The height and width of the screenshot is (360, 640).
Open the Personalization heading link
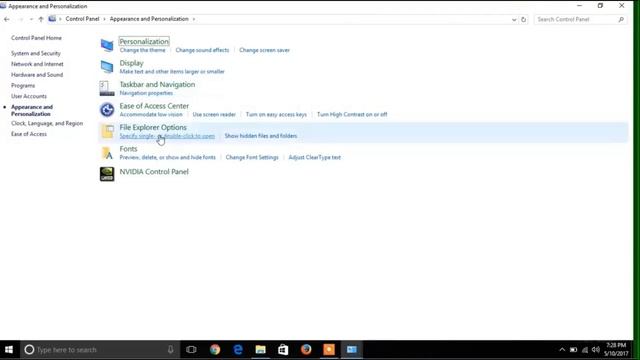point(144,41)
